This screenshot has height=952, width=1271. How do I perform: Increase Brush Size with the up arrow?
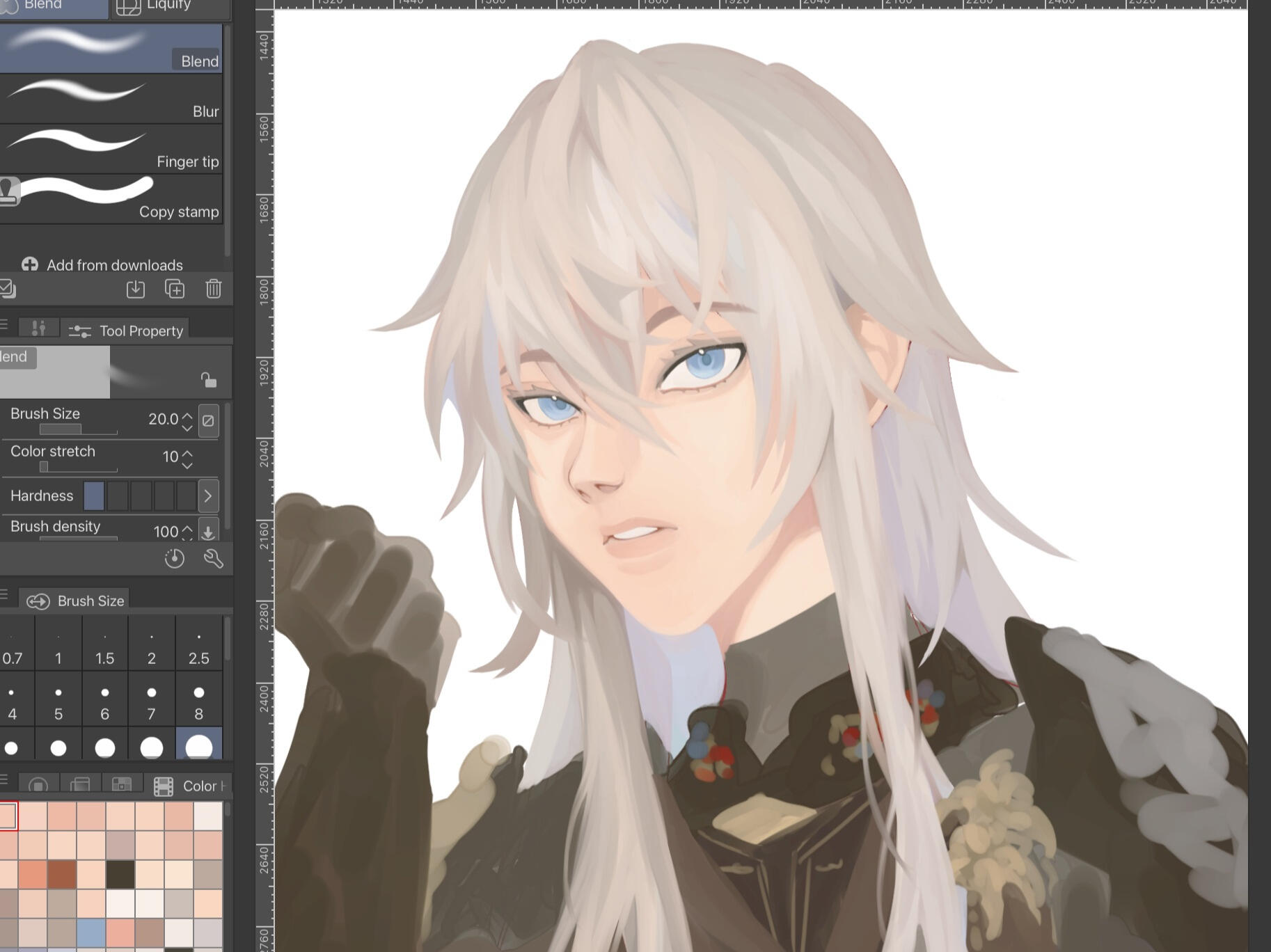point(187,415)
